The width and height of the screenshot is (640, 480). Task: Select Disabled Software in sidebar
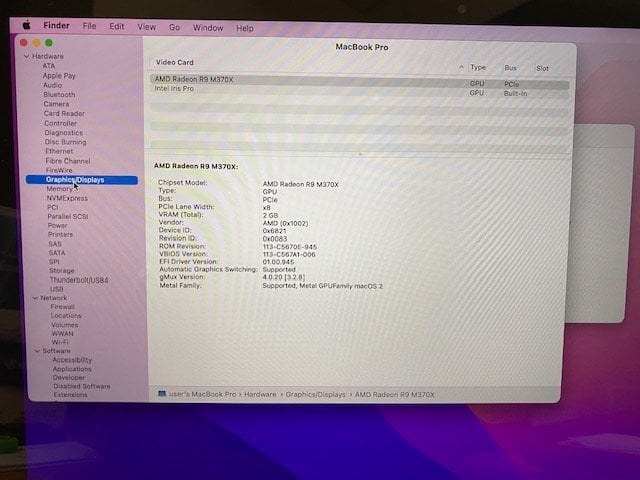(82, 386)
